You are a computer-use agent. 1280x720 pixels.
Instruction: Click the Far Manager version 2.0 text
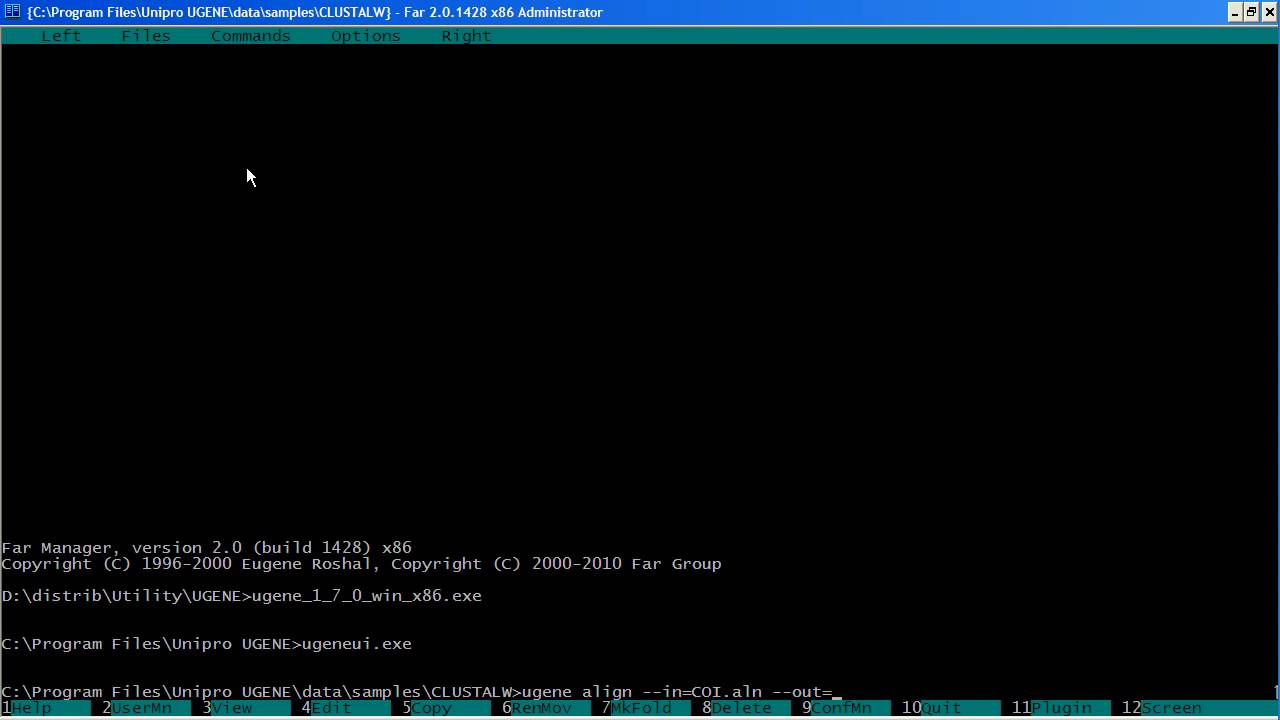click(207, 548)
